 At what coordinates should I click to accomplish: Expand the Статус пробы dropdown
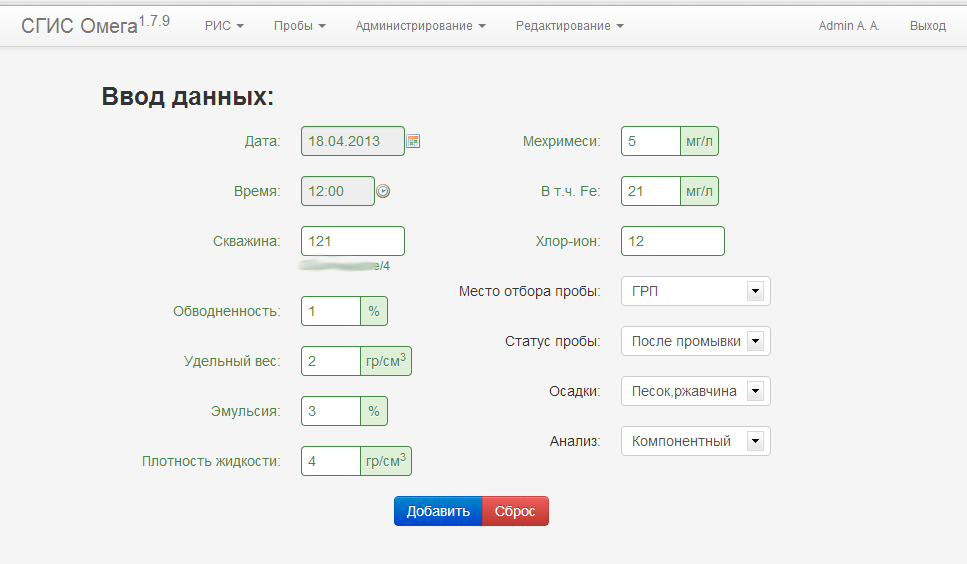tap(696, 341)
